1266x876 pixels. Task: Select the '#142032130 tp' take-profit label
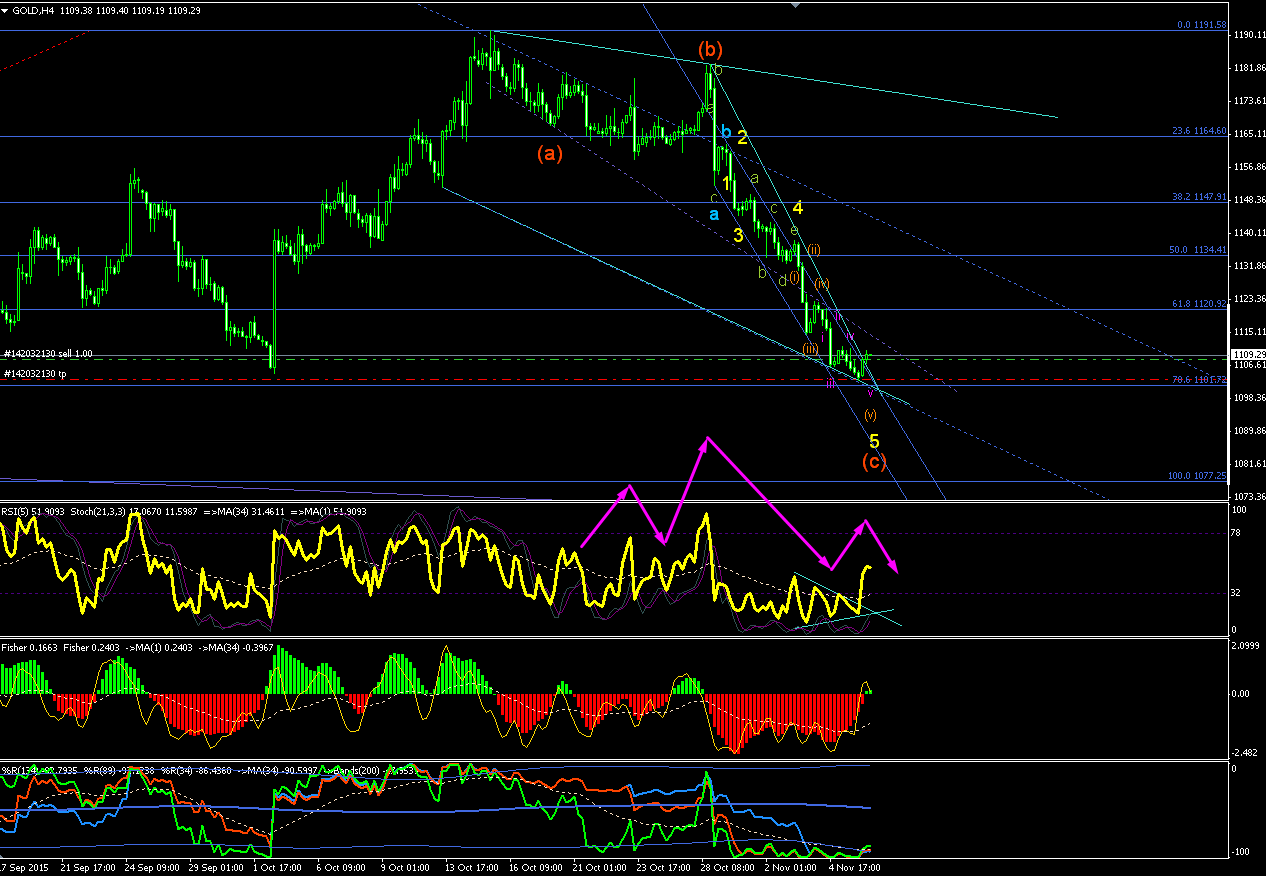(35, 373)
